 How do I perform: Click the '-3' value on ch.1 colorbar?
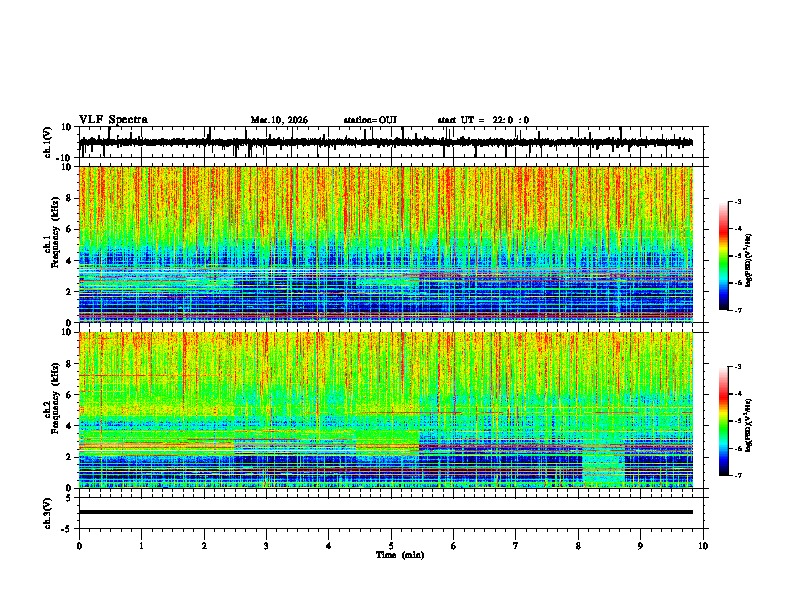pyautogui.click(x=737, y=202)
